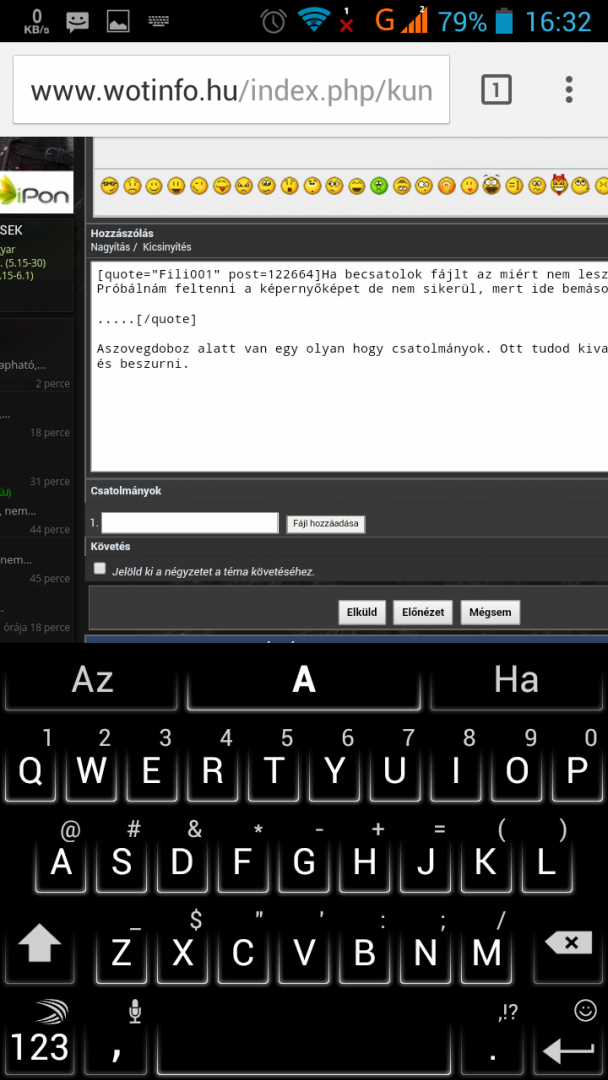608x1080 pixels.
Task: Insert the green sick smiley
Action: pyautogui.click(x=378, y=185)
